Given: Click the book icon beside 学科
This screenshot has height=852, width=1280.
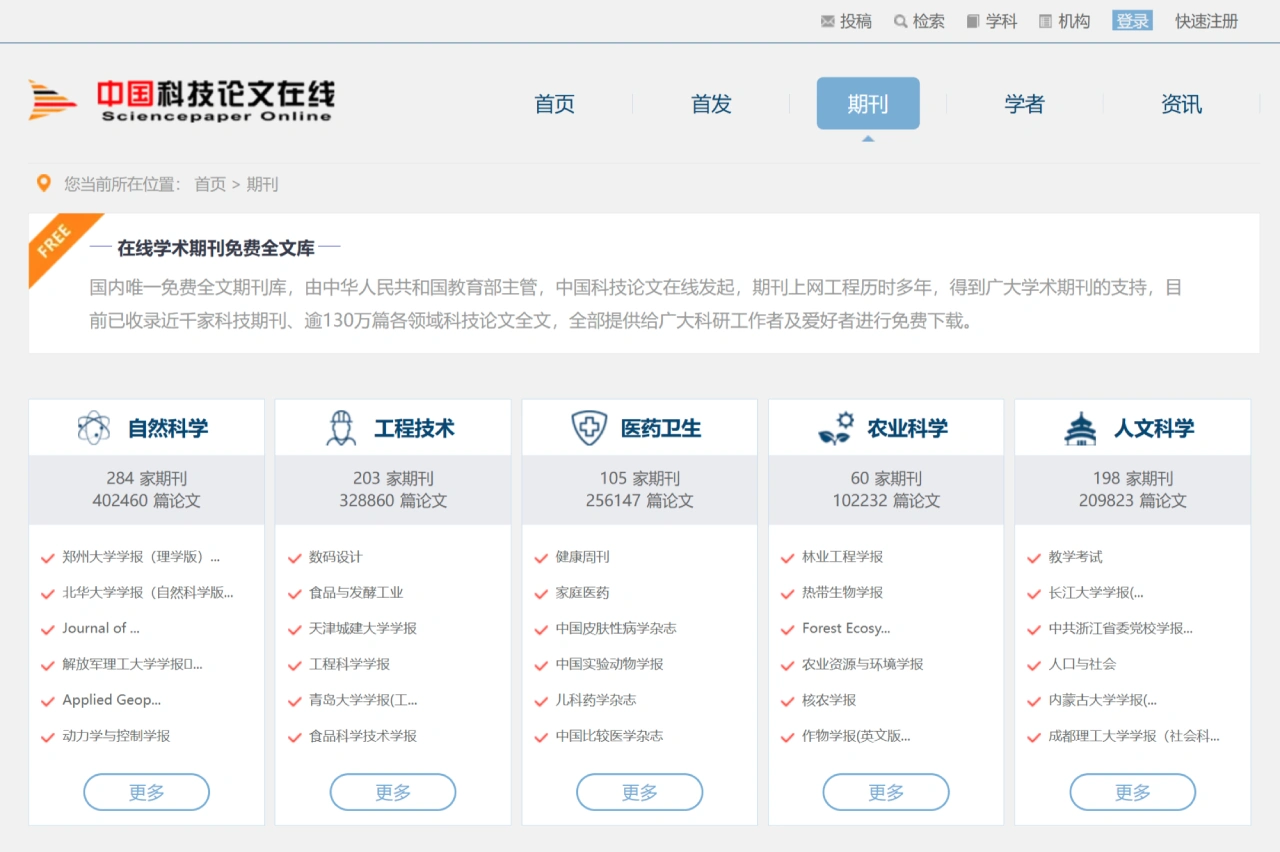Looking at the screenshot, I should click(973, 21).
